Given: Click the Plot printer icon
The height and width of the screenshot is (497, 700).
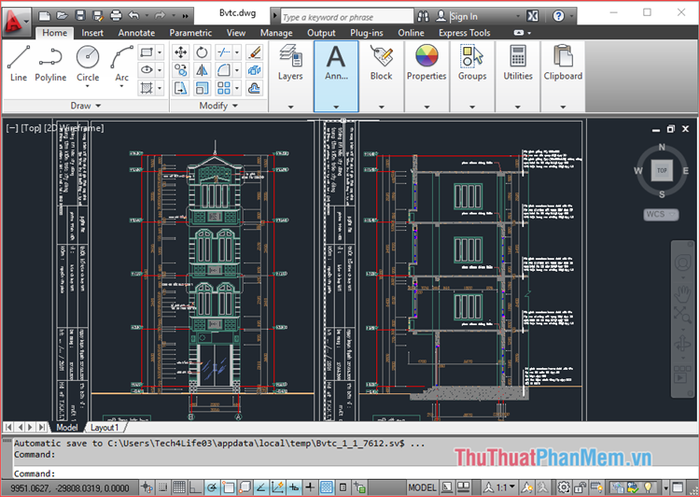Looking at the screenshot, I should (116, 16).
